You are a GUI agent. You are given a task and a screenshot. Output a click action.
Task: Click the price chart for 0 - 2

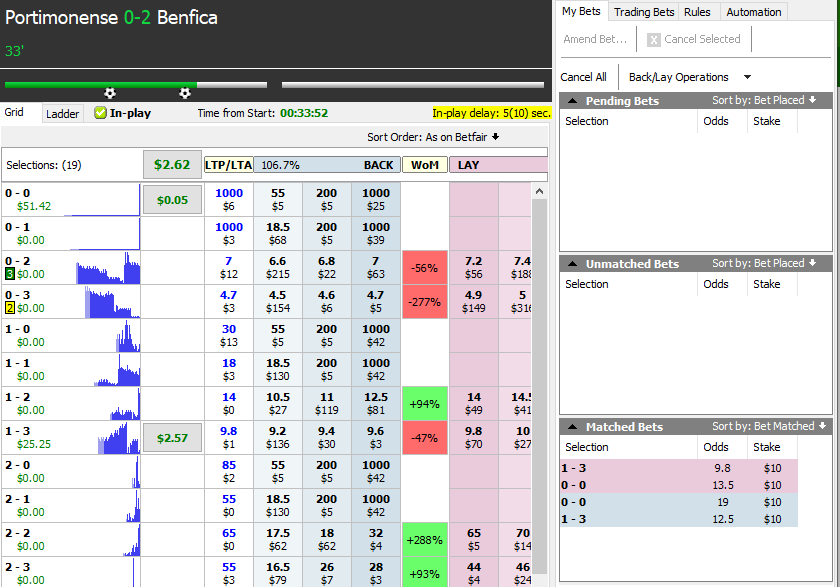pyautogui.click(x=108, y=268)
